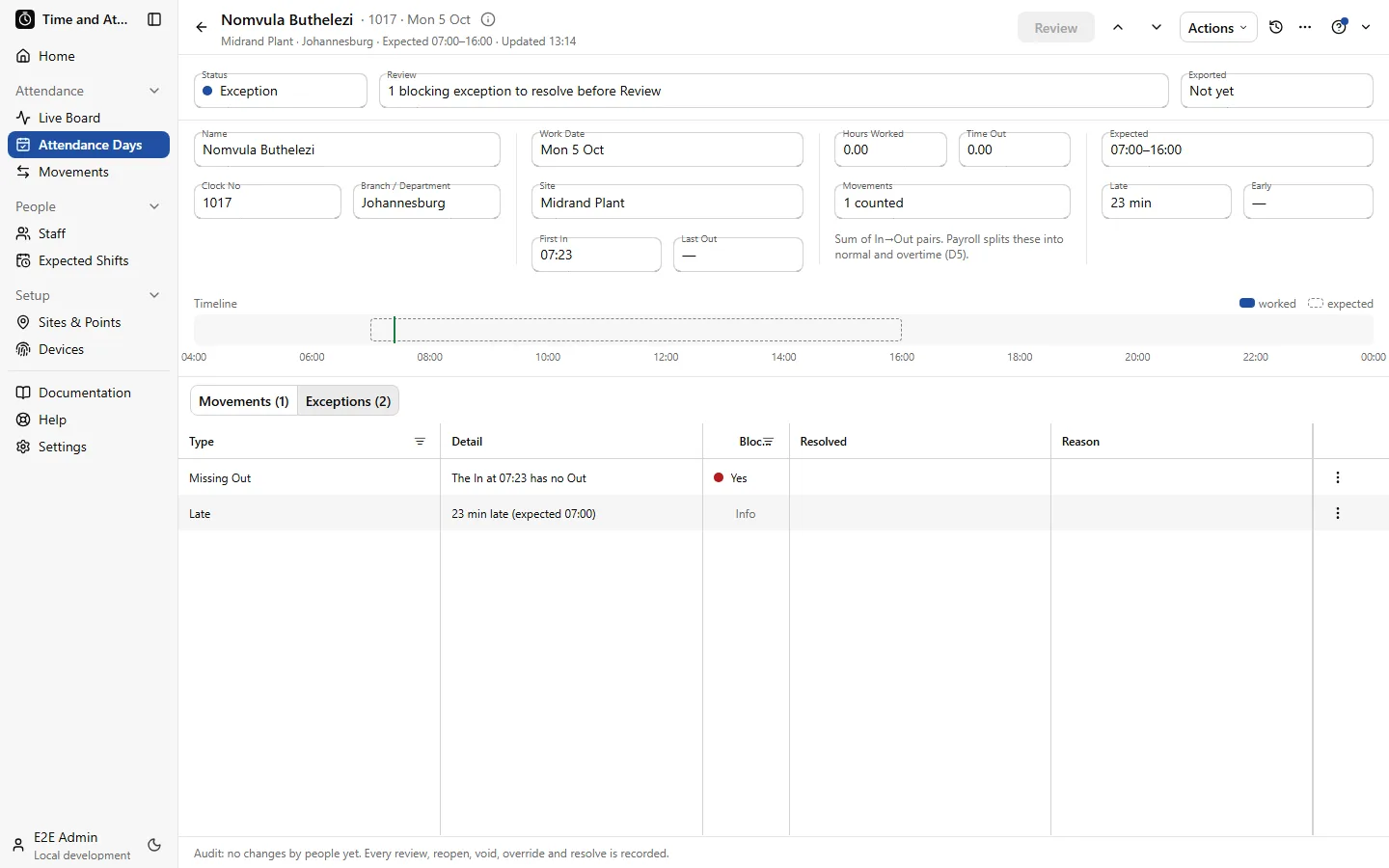Open Expected Shifts in the sidebar
1389x868 pixels.
click(89, 260)
